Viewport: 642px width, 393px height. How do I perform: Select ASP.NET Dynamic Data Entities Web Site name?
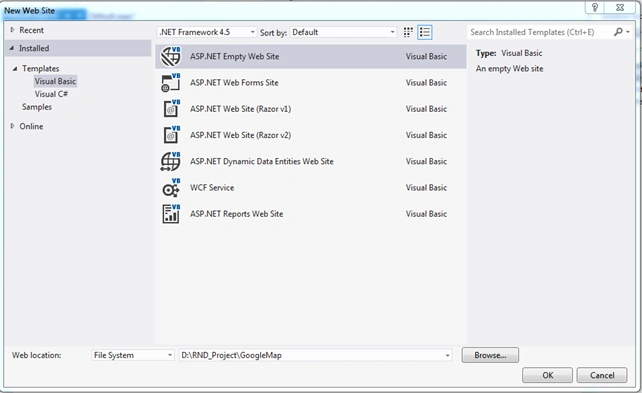click(262, 161)
